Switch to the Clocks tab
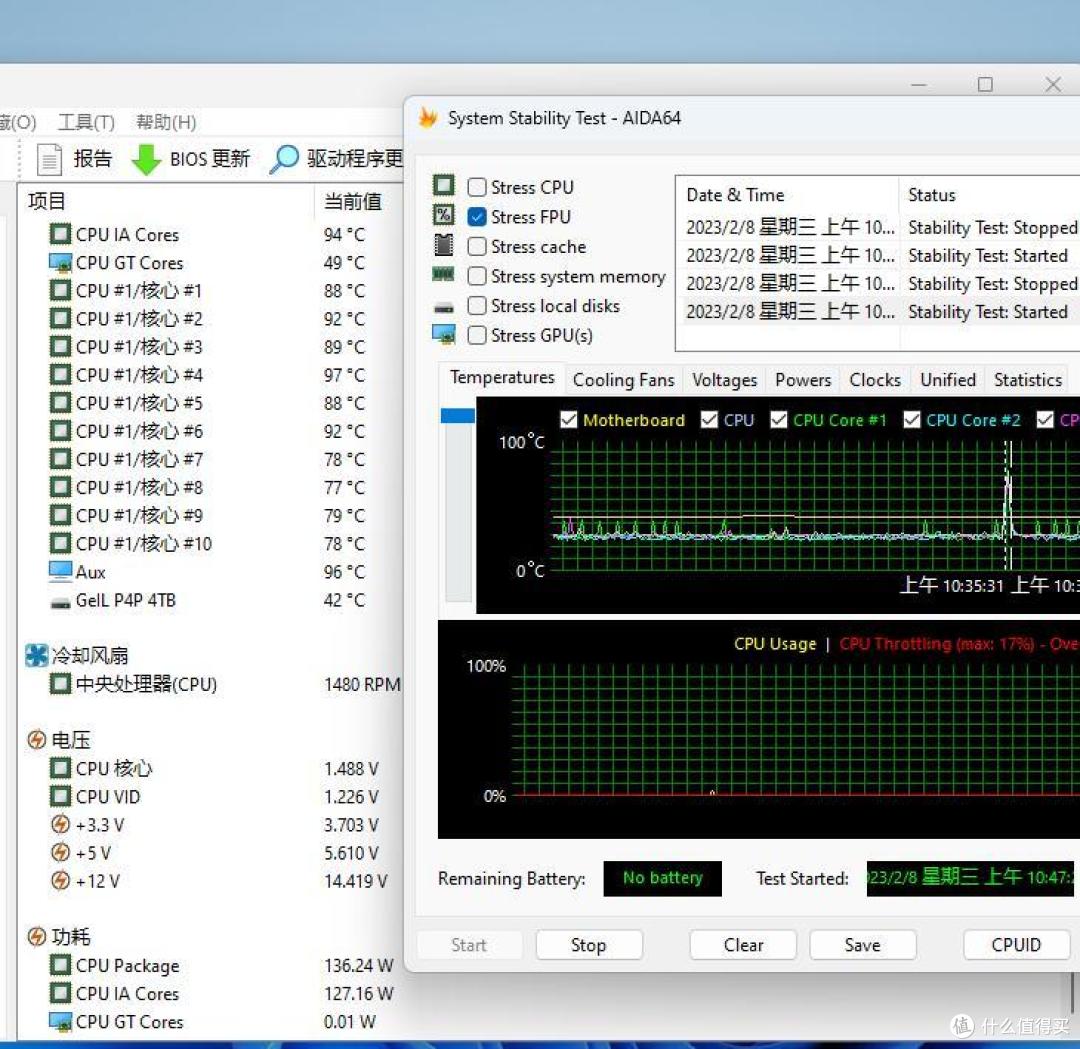The width and height of the screenshot is (1080, 1049). pos(875,380)
